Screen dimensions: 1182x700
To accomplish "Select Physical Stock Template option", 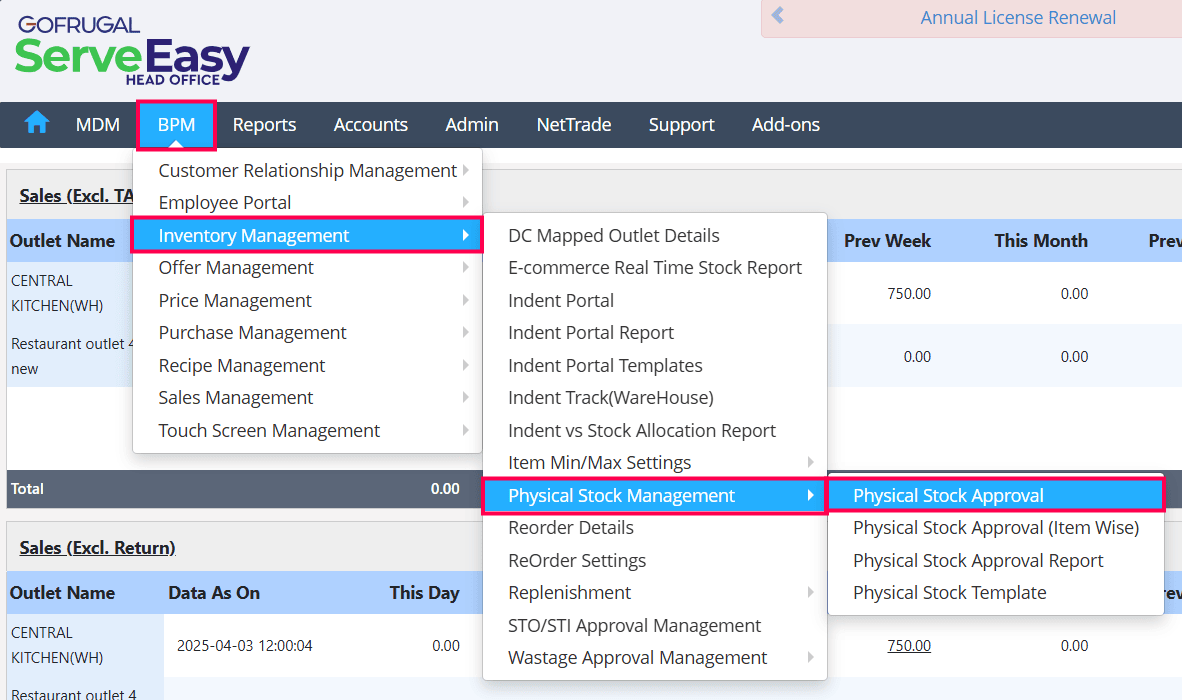I will (949, 593).
